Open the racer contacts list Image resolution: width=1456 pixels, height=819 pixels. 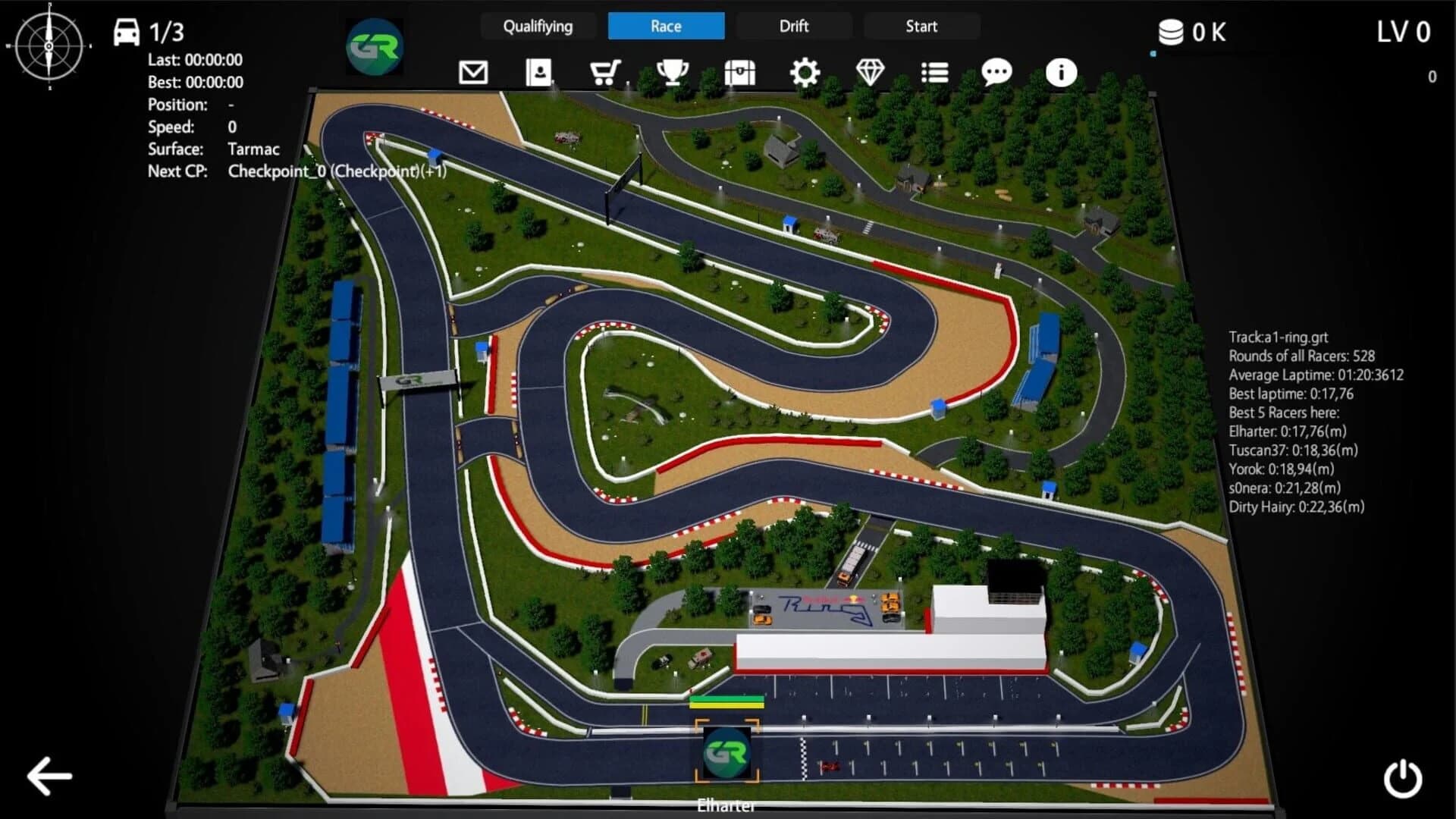click(x=538, y=72)
